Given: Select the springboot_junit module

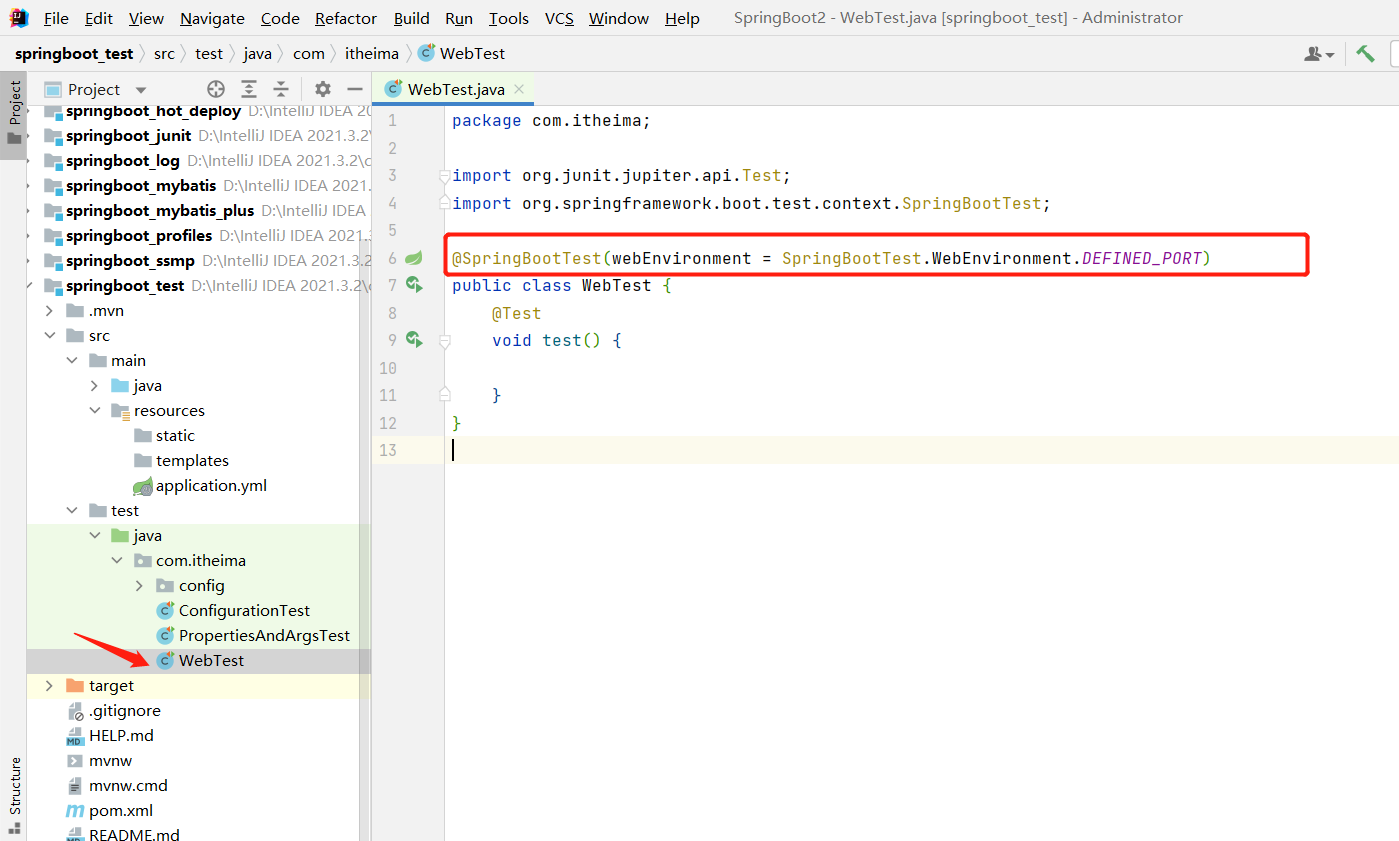Looking at the screenshot, I should click(128, 135).
